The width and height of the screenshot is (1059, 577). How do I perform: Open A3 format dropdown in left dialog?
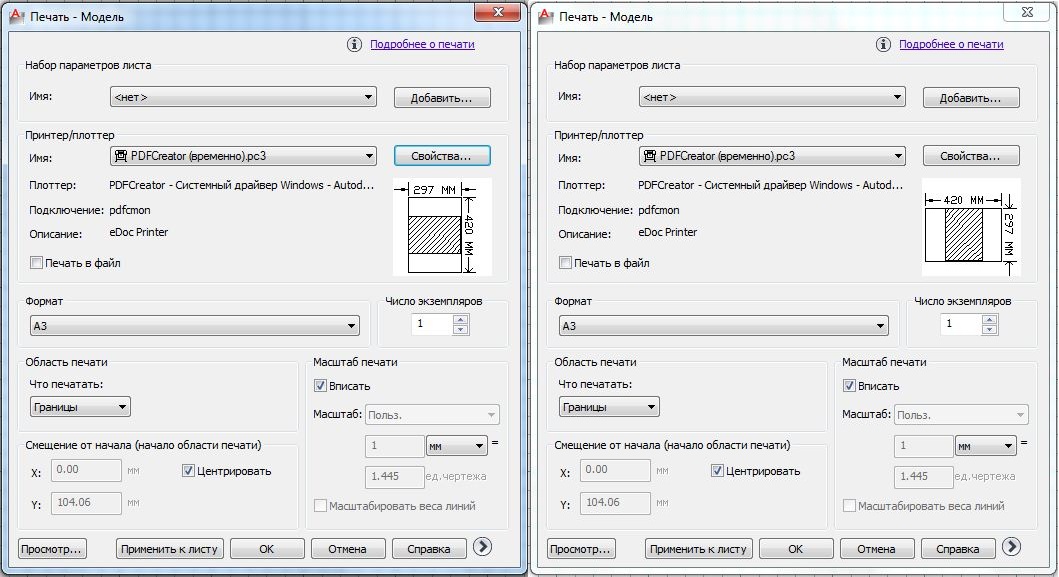(195, 326)
